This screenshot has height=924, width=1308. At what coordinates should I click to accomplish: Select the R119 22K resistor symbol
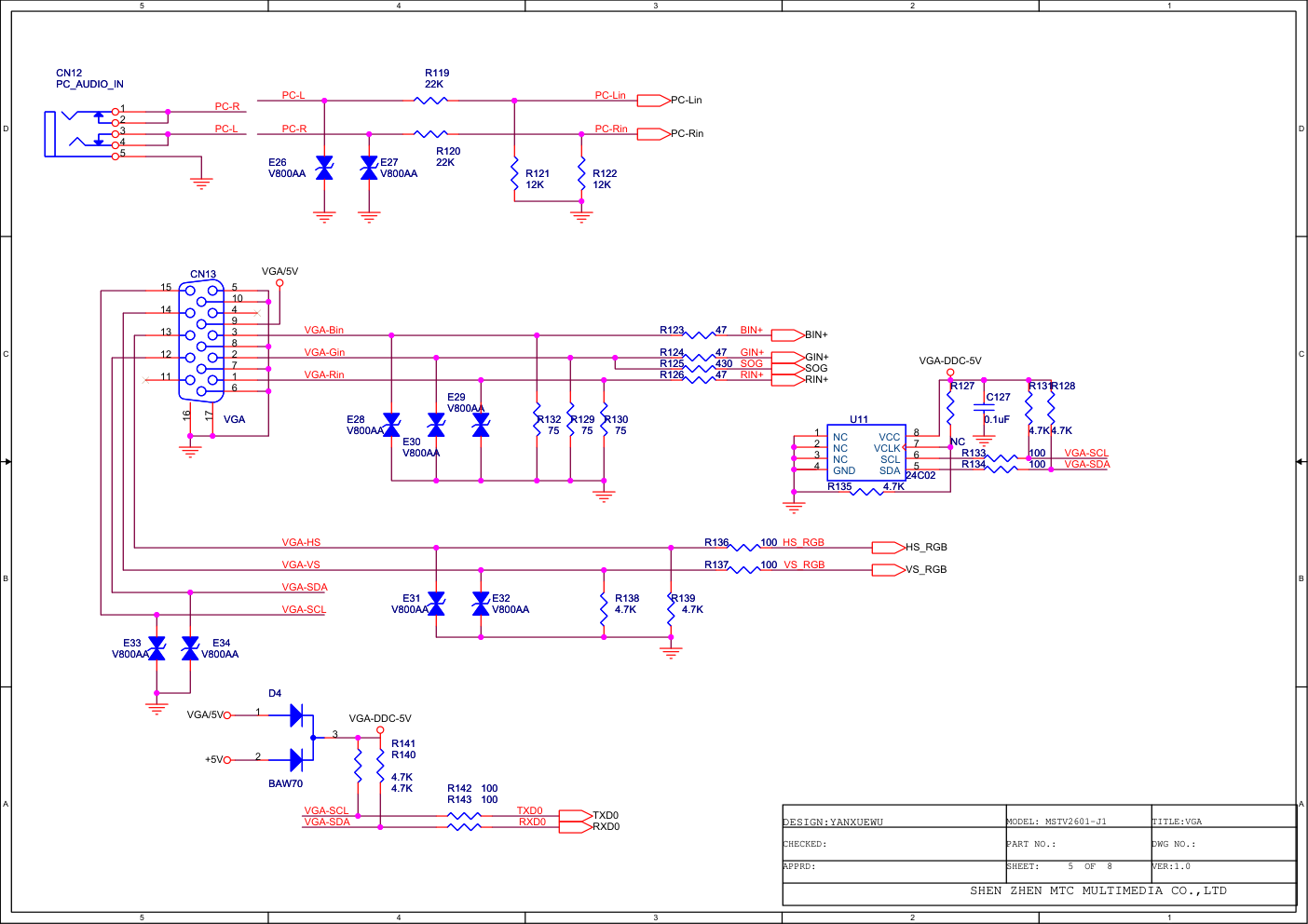[430, 101]
